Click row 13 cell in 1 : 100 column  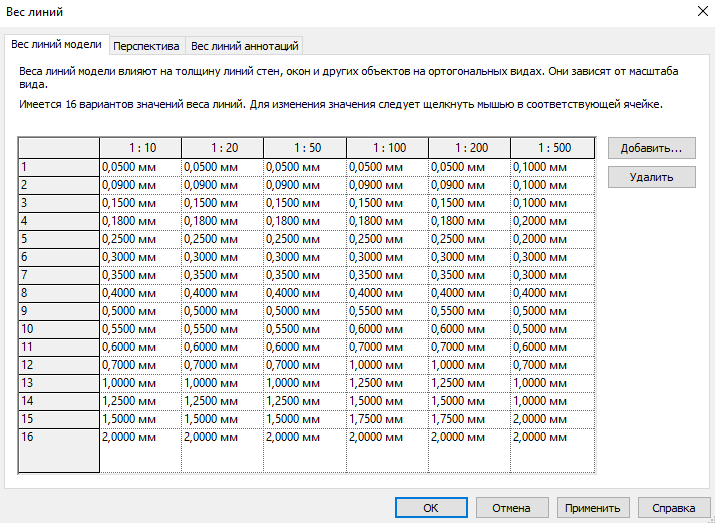pos(387,383)
